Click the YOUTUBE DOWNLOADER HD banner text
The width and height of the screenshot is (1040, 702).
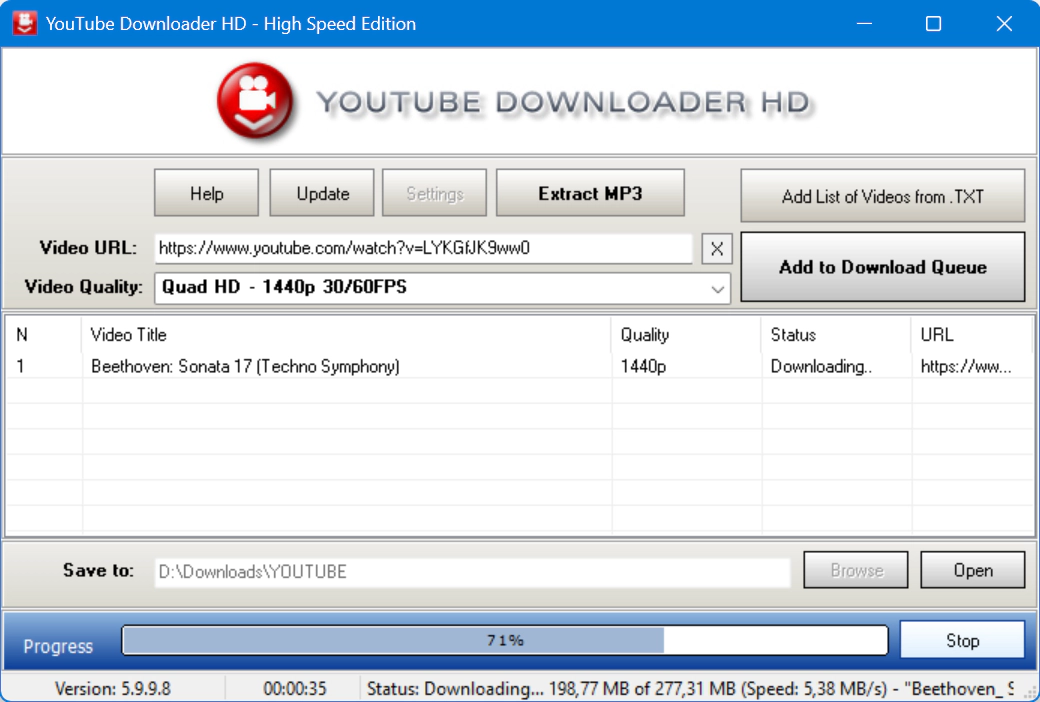pyautogui.click(x=563, y=102)
